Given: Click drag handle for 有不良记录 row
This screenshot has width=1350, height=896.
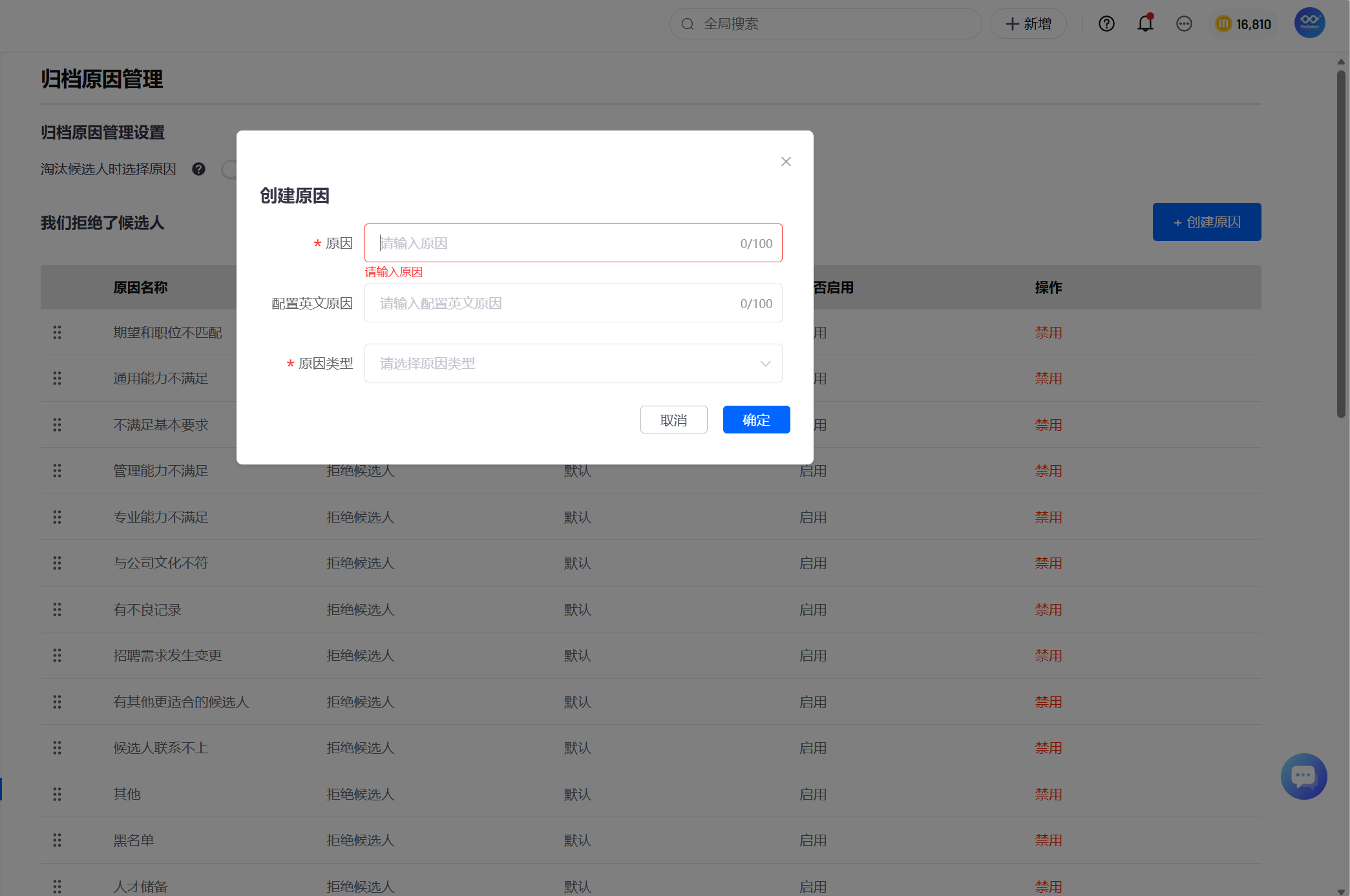Looking at the screenshot, I should [57, 609].
